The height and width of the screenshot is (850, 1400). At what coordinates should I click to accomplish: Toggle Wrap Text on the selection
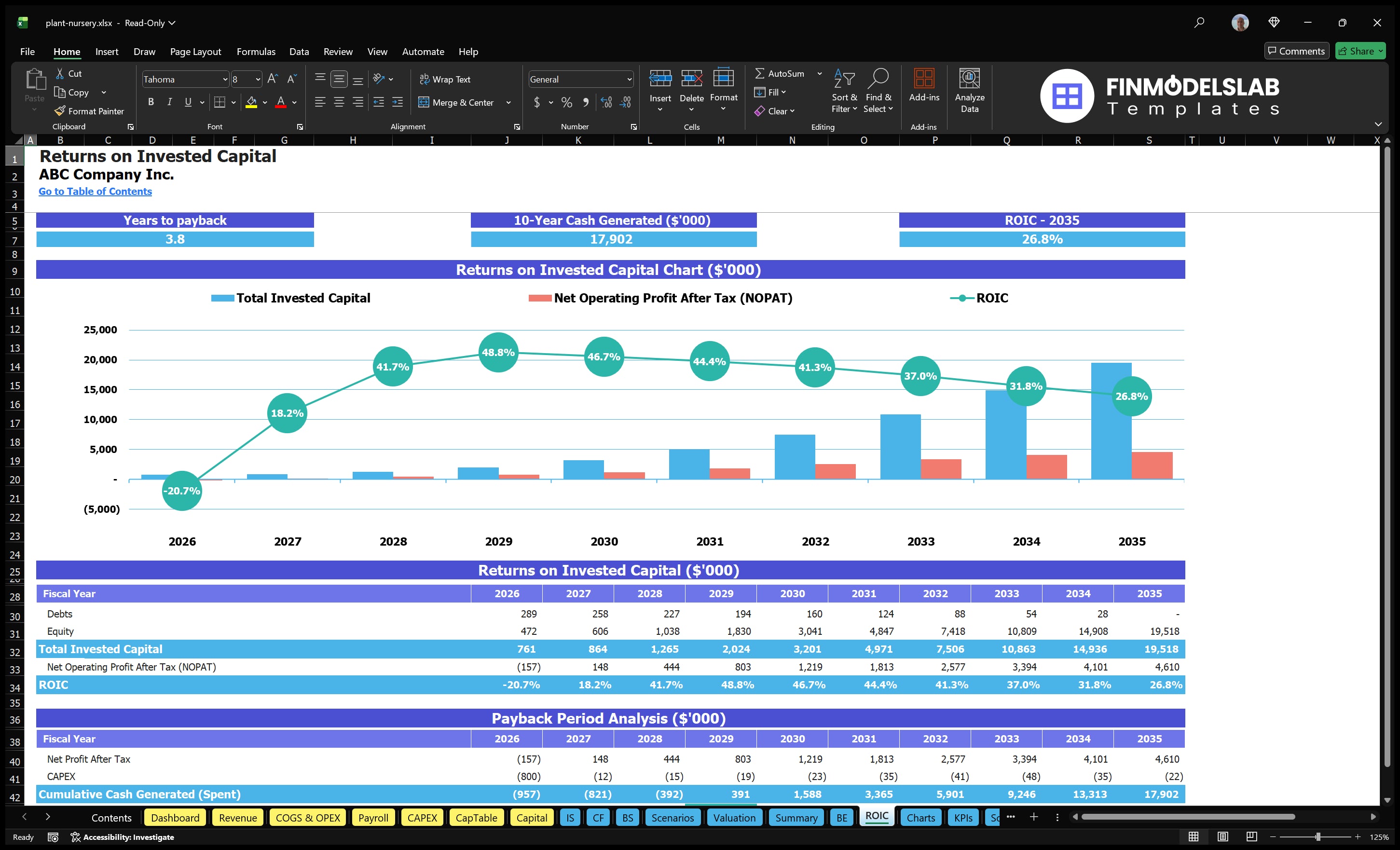(x=445, y=79)
